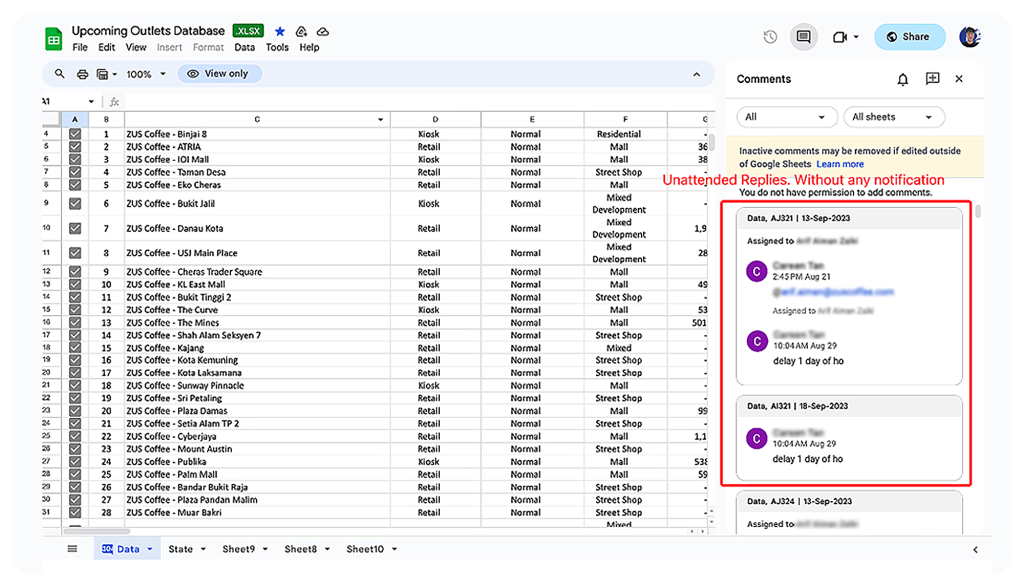Select cell ZUS Coffee - Publika
This screenshot has height=586, width=1024.
point(257,462)
